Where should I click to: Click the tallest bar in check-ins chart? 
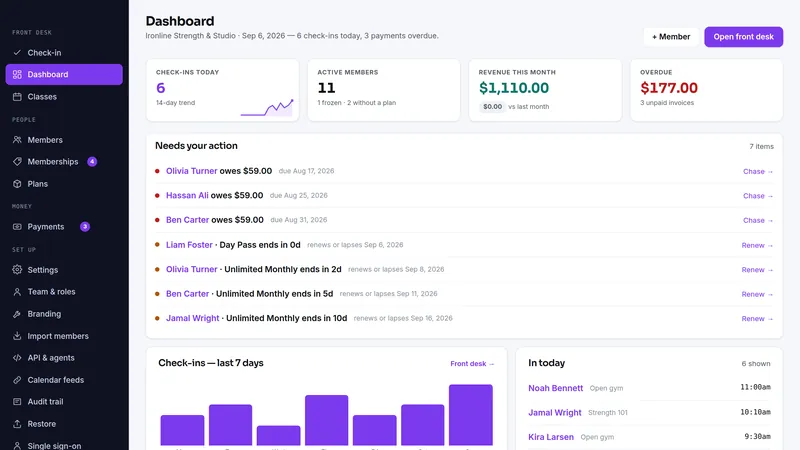coord(471,415)
